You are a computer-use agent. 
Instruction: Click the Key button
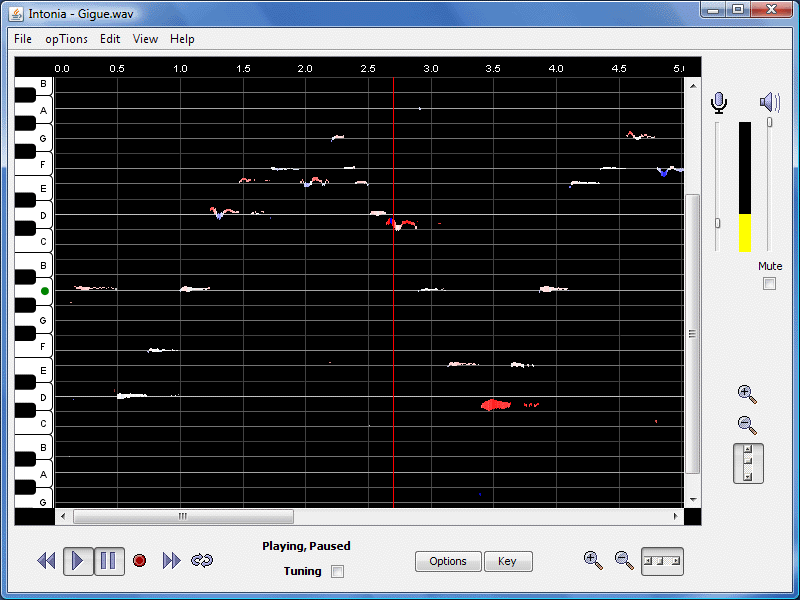tap(508, 561)
